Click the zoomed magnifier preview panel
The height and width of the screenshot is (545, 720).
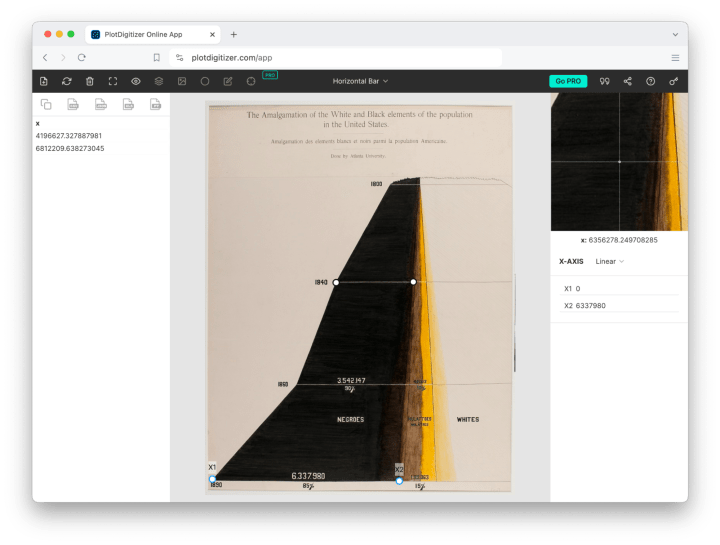coord(619,162)
